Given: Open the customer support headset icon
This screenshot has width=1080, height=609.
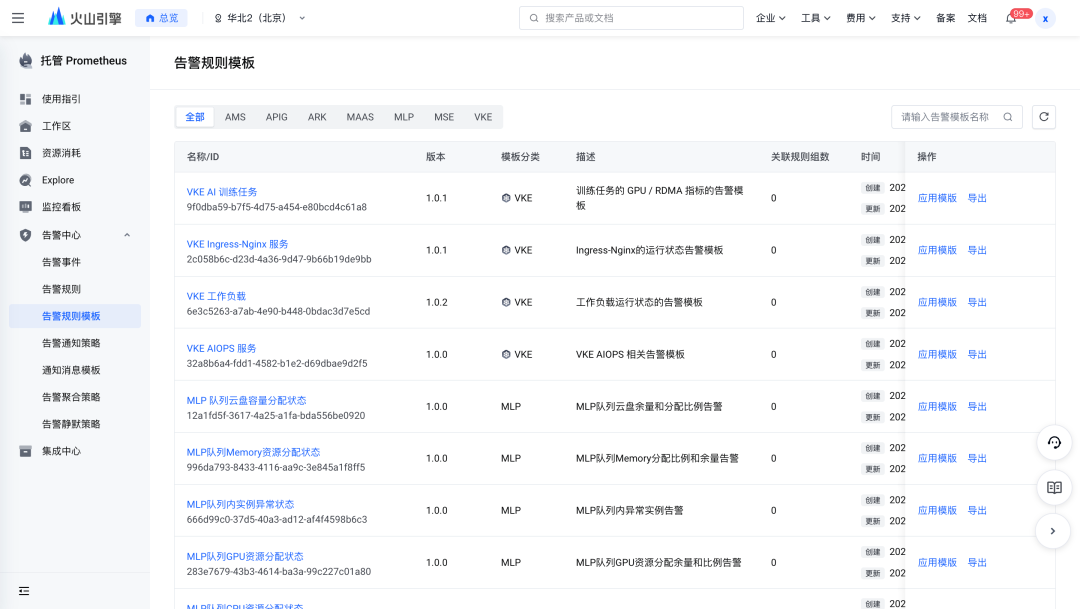Looking at the screenshot, I should tap(1053, 442).
